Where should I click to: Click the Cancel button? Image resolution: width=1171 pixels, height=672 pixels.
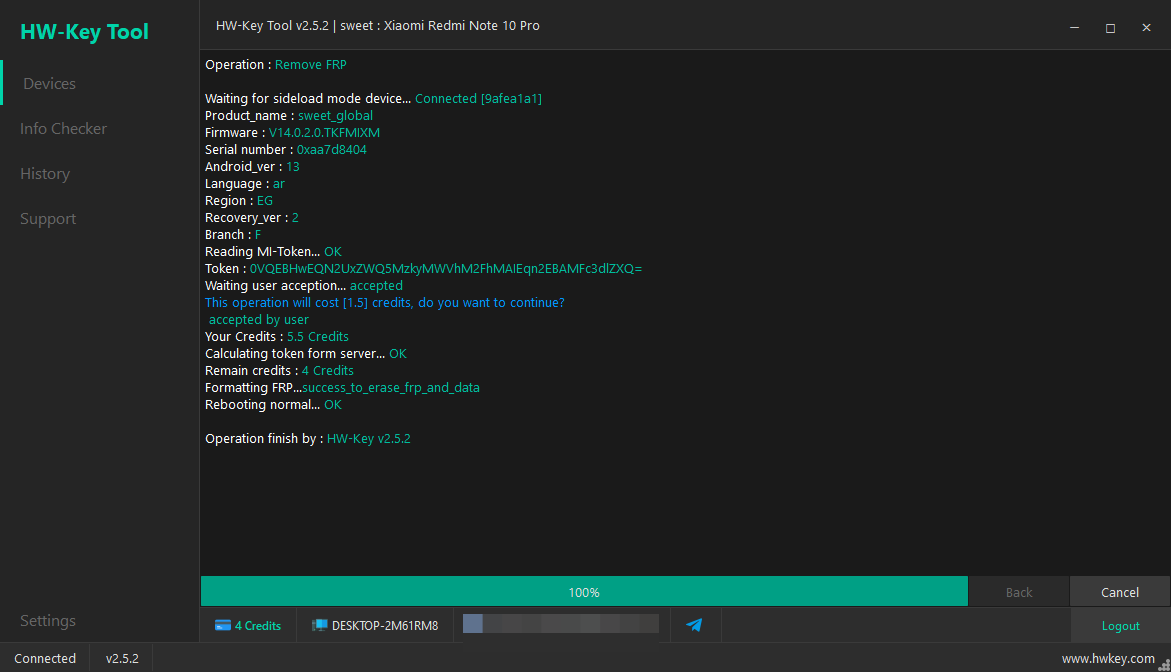click(1119, 592)
